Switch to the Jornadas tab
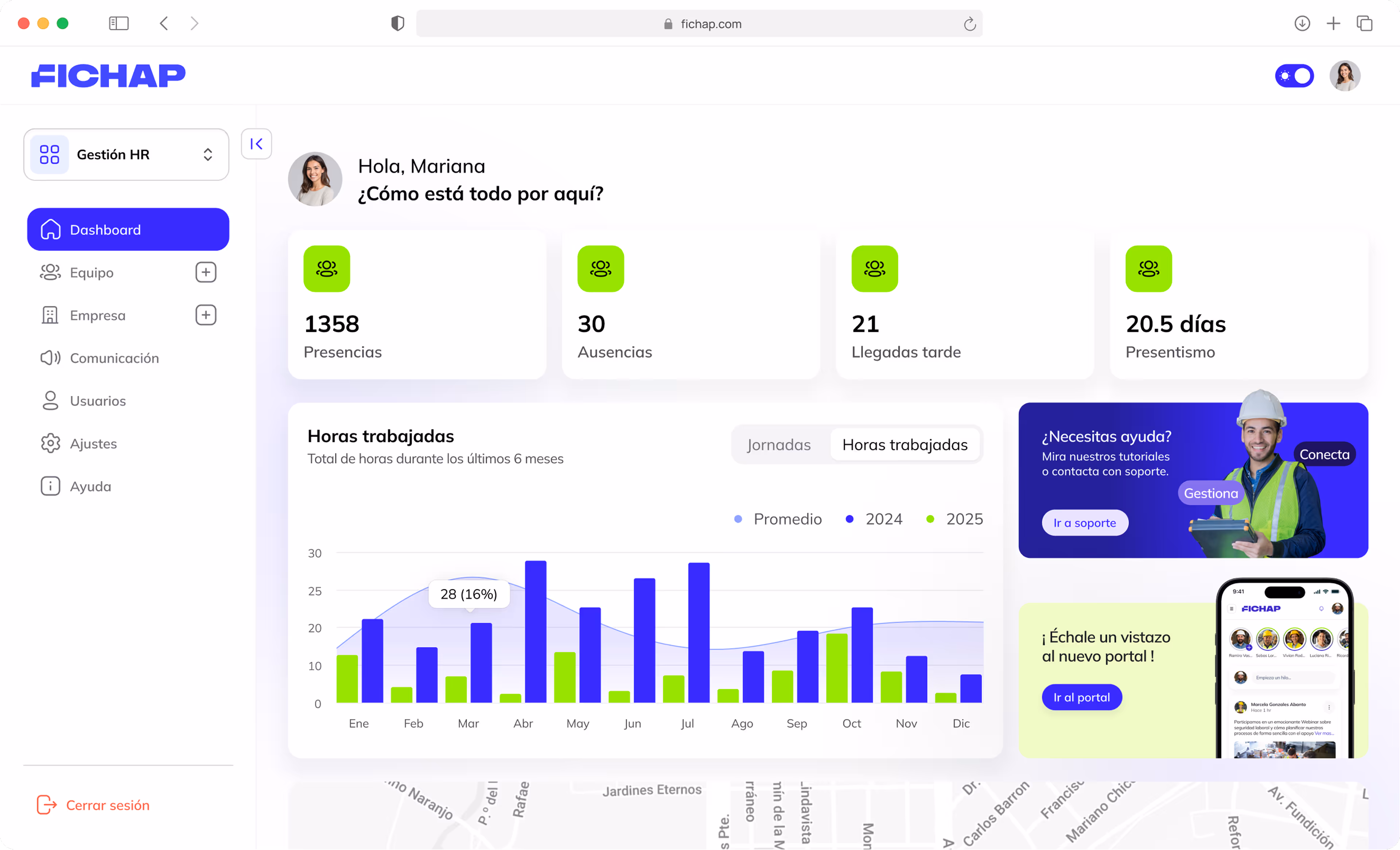 [x=778, y=444]
